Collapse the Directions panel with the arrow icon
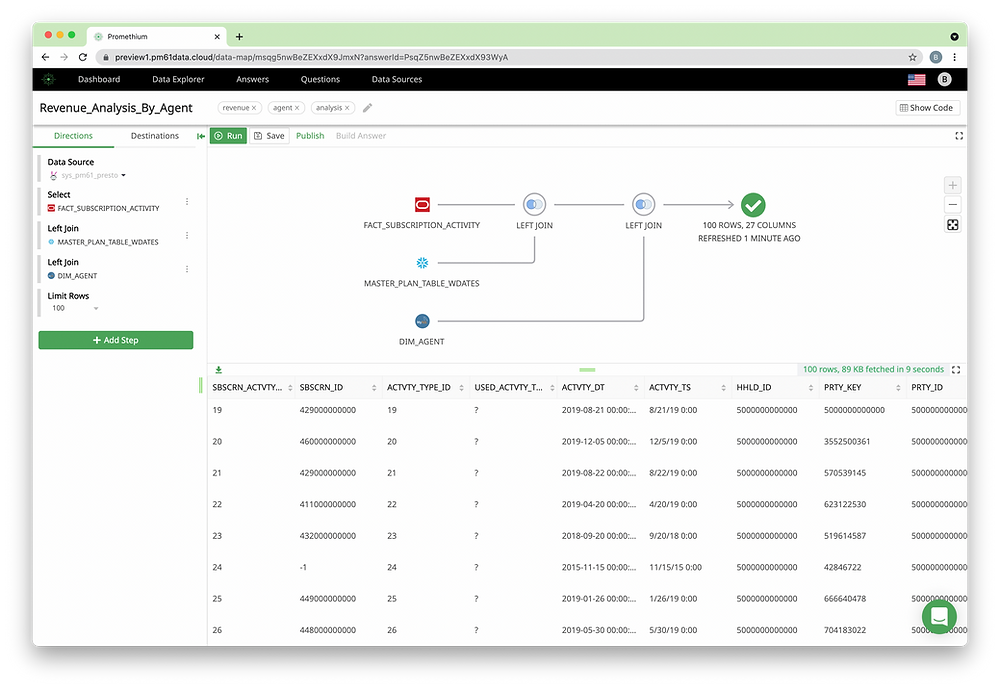The width and height of the screenshot is (1000, 689). [200, 136]
